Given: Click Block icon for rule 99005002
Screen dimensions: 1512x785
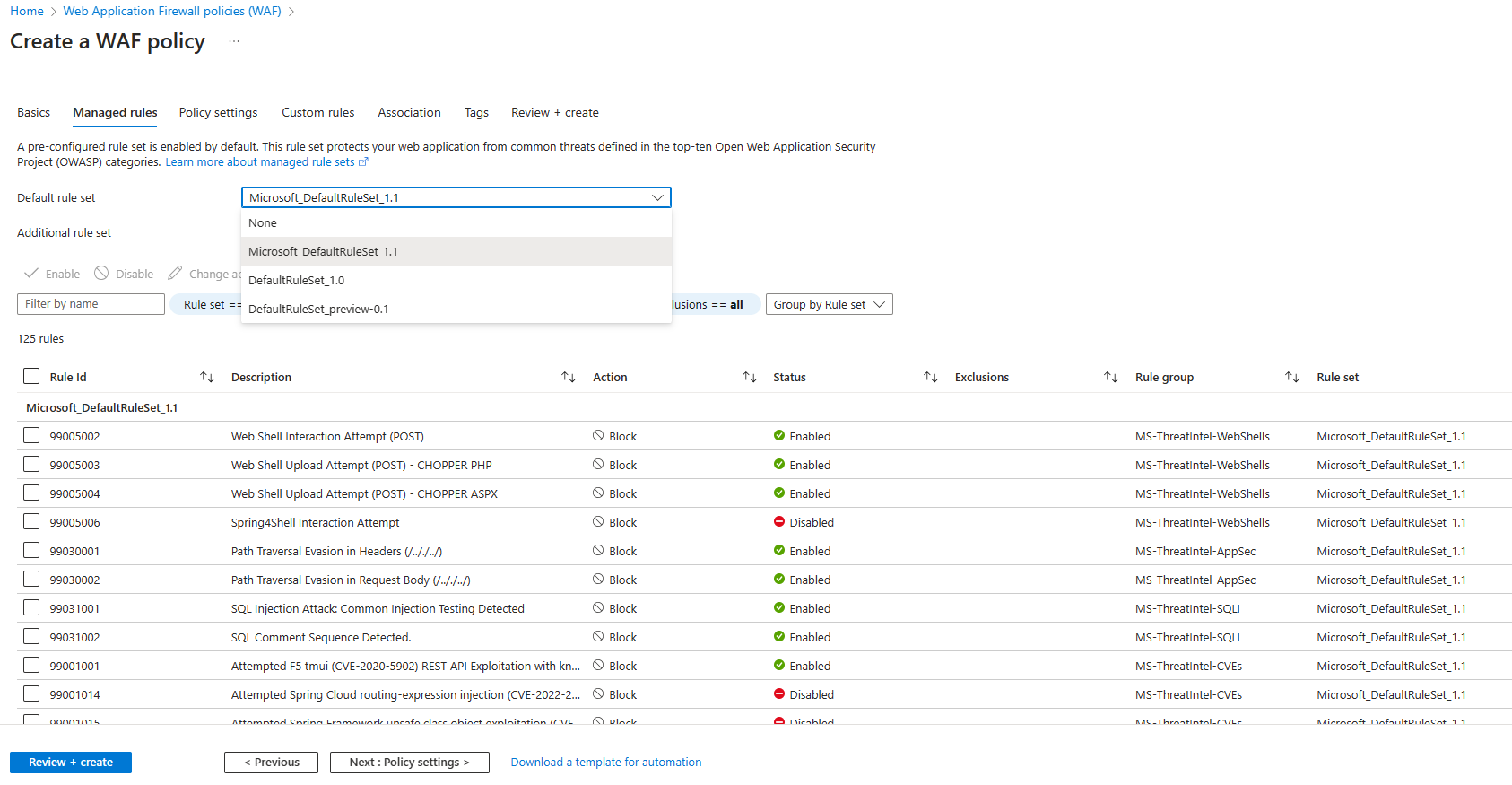Looking at the screenshot, I should [x=598, y=436].
